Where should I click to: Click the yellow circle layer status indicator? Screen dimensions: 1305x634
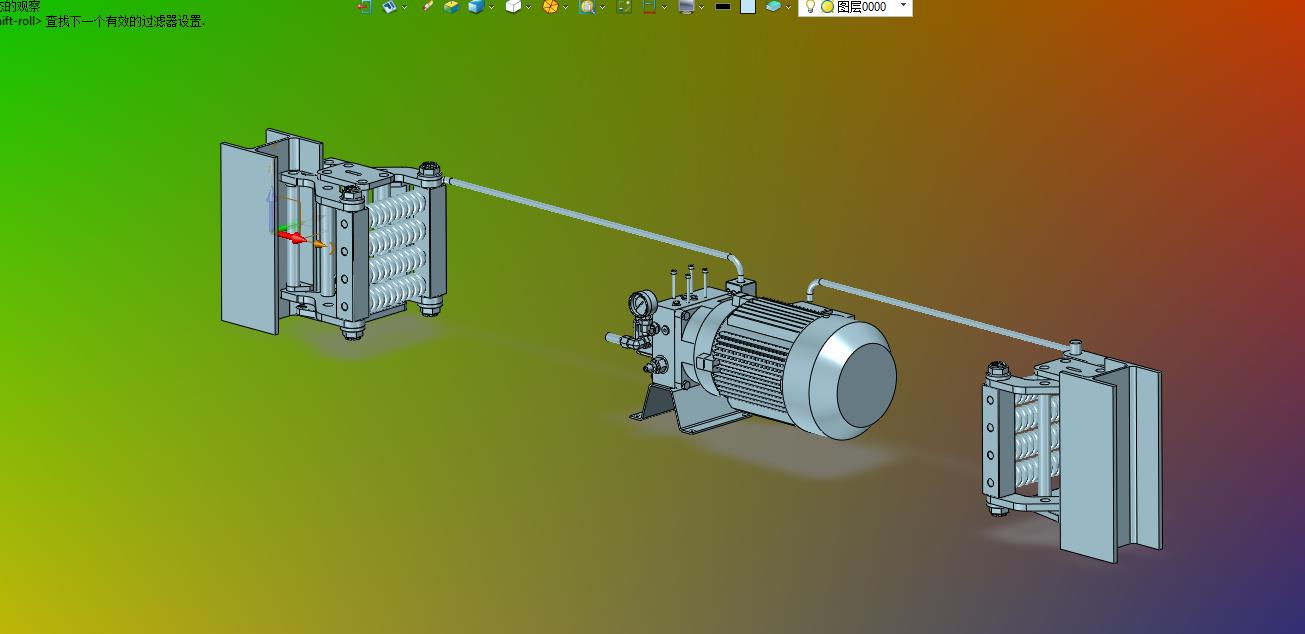[x=827, y=6]
